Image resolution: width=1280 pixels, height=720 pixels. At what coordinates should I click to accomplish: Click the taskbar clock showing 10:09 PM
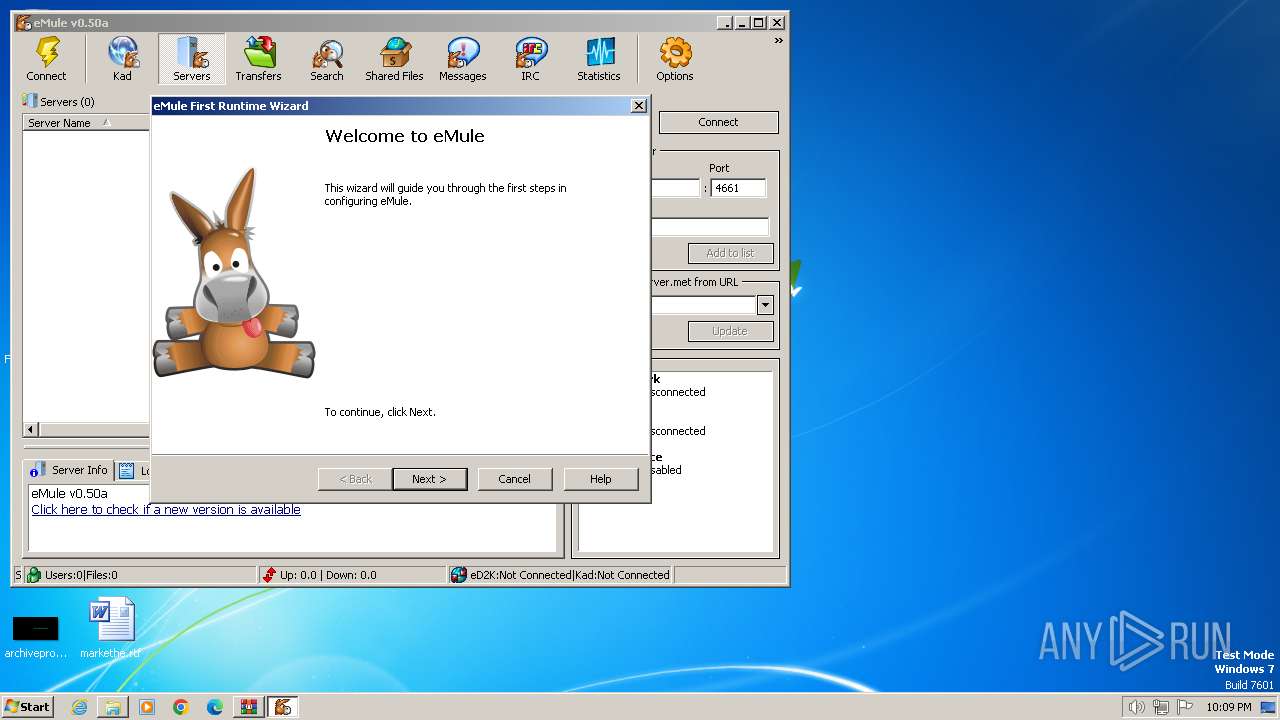coord(1229,707)
